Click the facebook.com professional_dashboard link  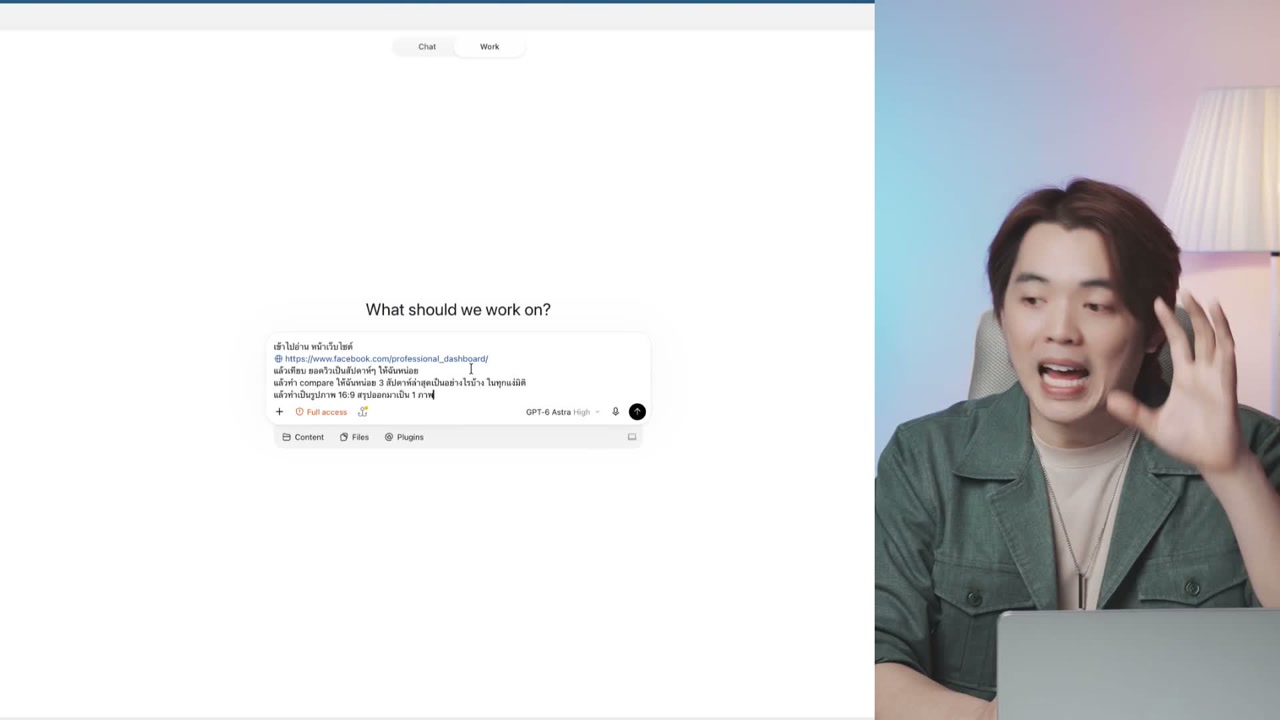tap(386, 359)
